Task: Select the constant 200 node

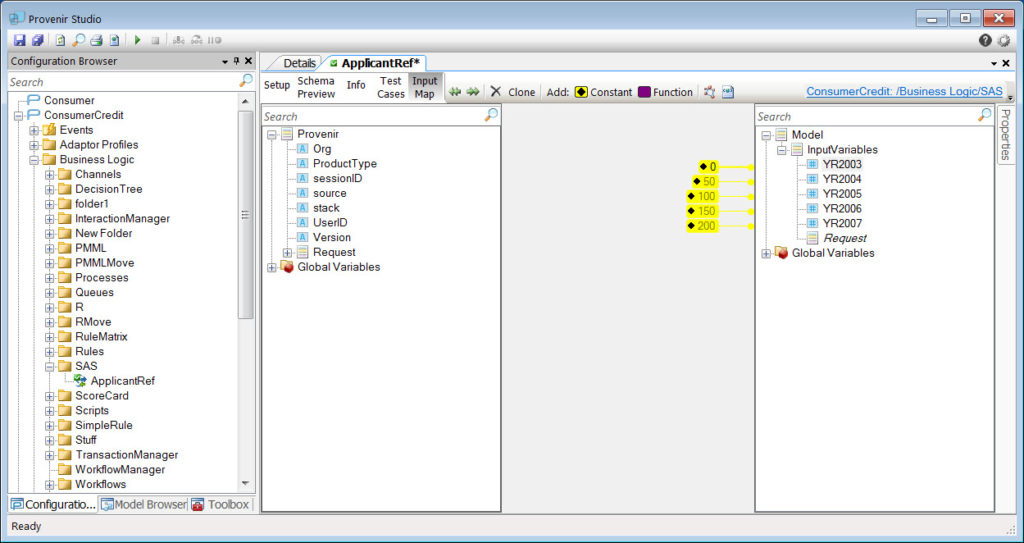Action: click(702, 226)
